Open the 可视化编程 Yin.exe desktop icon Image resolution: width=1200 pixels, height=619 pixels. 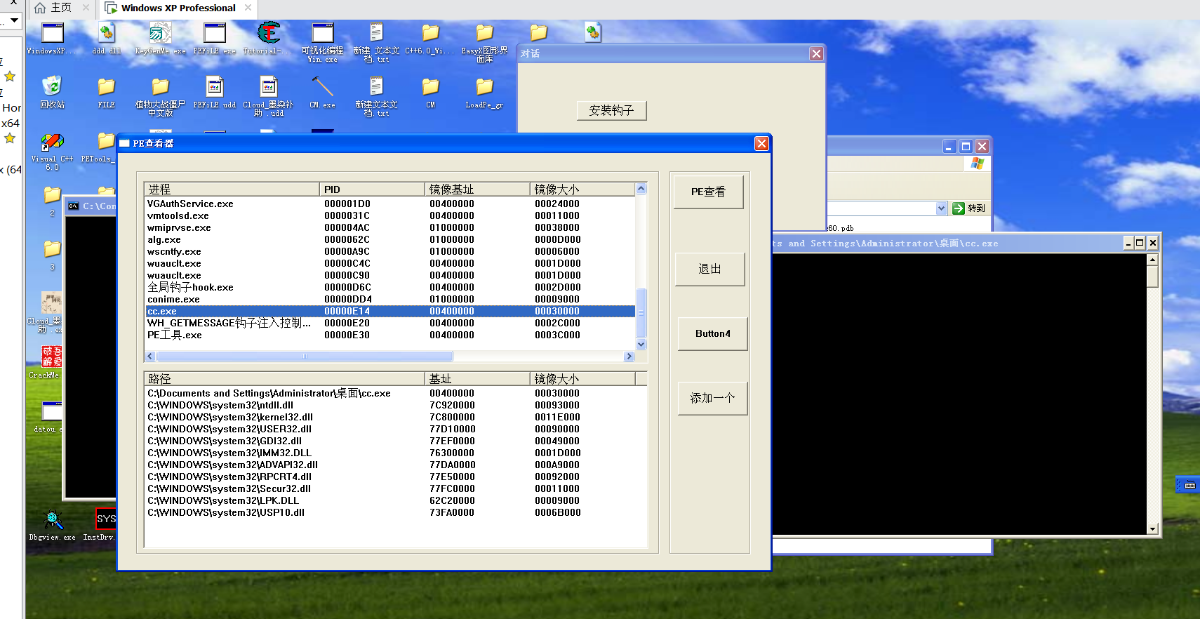coord(322,42)
